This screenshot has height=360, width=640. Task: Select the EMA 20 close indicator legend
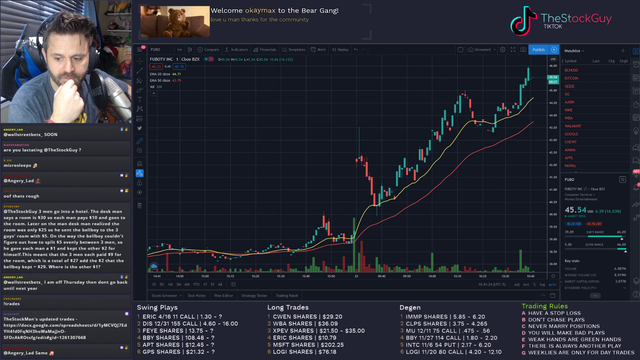pyautogui.click(x=165, y=74)
